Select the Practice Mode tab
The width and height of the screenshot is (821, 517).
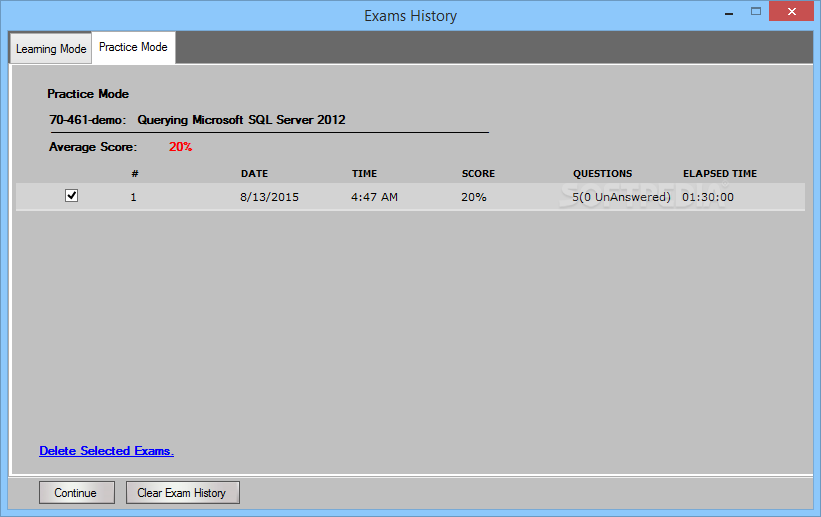tap(134, 47)
